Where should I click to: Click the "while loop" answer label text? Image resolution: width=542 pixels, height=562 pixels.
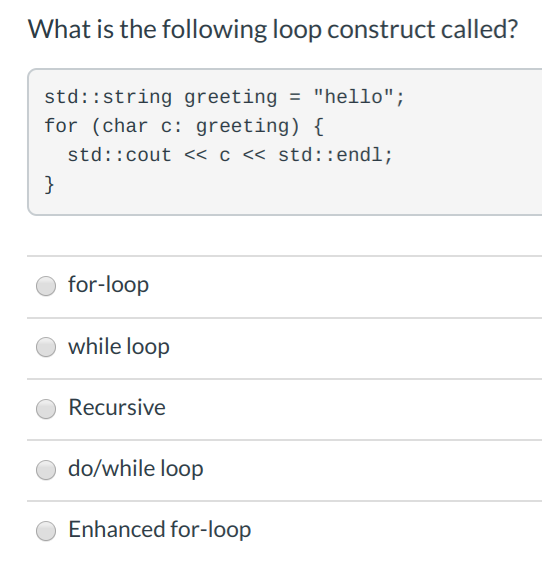(x=119, y=346)
